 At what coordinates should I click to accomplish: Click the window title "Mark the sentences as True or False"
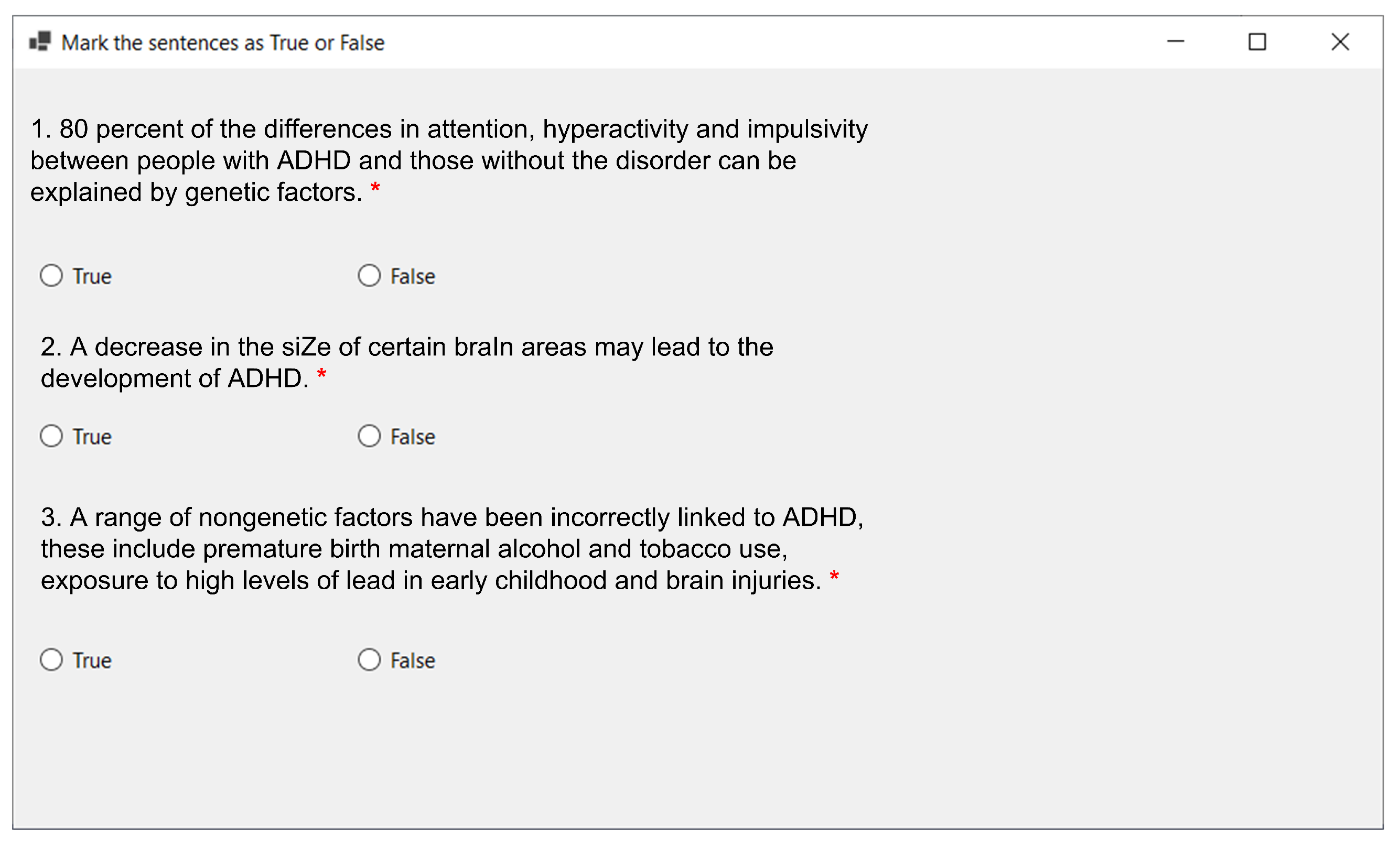223,43
